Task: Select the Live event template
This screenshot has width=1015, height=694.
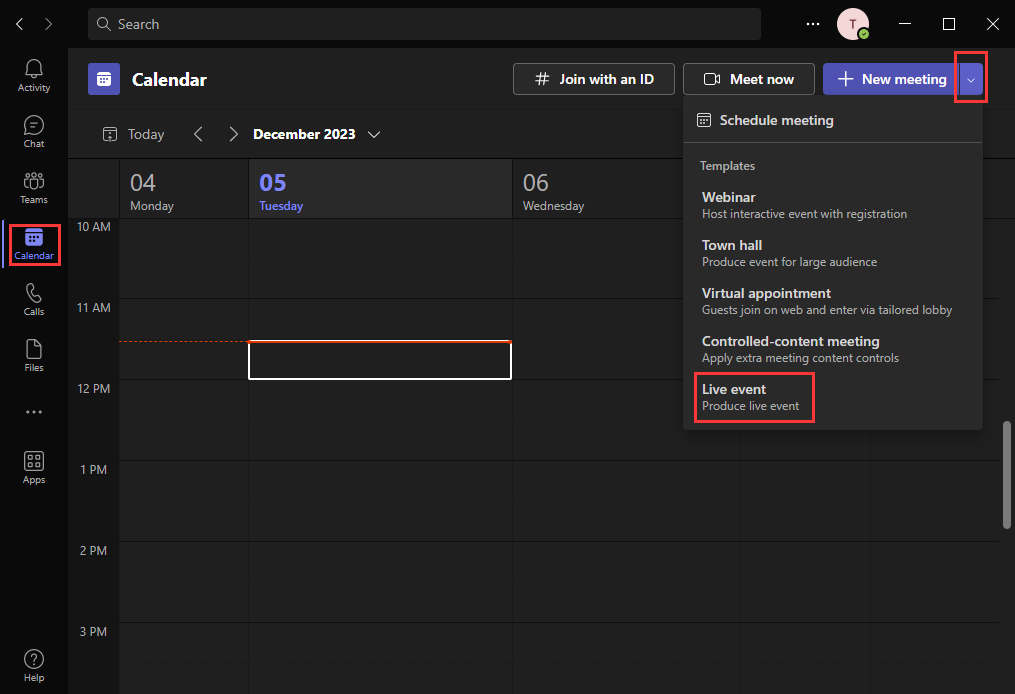Action: [753, 397]
